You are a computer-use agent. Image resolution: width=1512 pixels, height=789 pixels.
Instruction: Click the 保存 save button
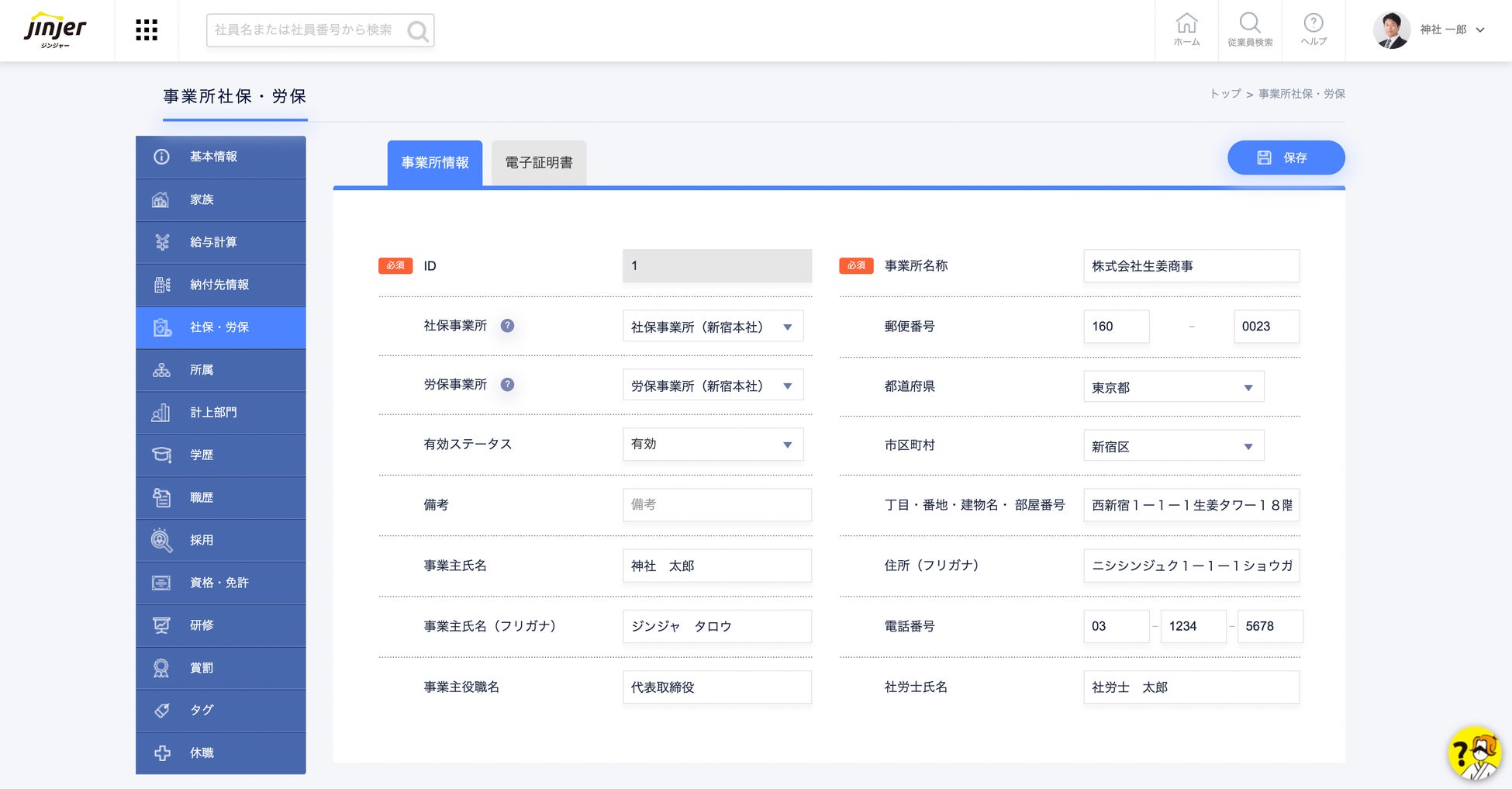1286,157
